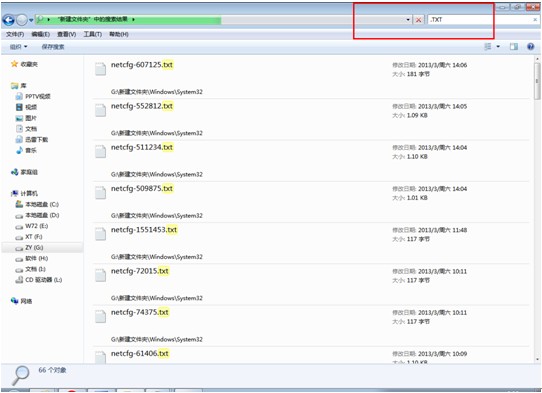Select 网络 in the navigation pane
Image resolution: width=542 pixels, height=393 pixels.
pyautogui.click(x=21, y=301)
